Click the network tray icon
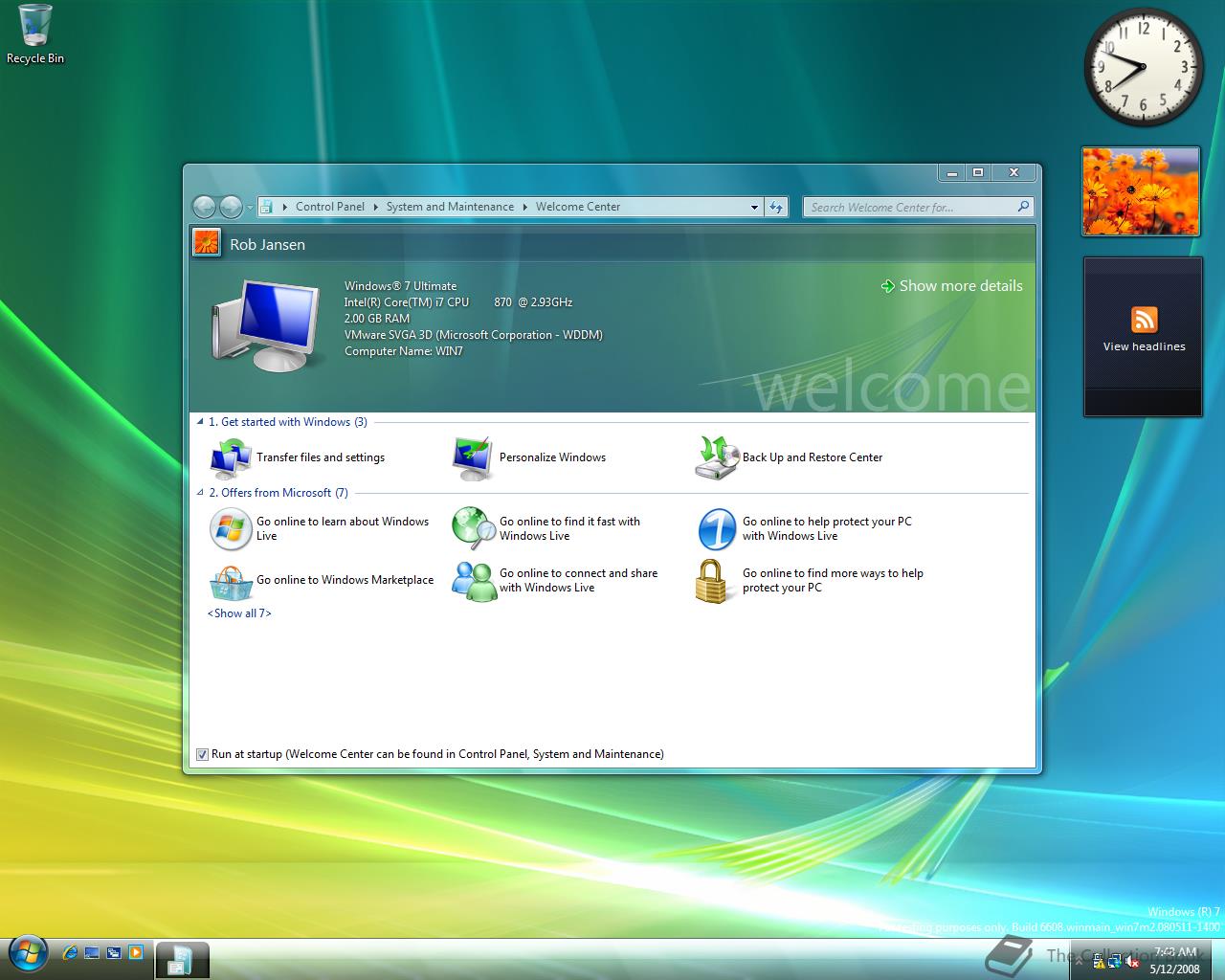This screenshot has height=980, width=1225. coord(1116,961)
